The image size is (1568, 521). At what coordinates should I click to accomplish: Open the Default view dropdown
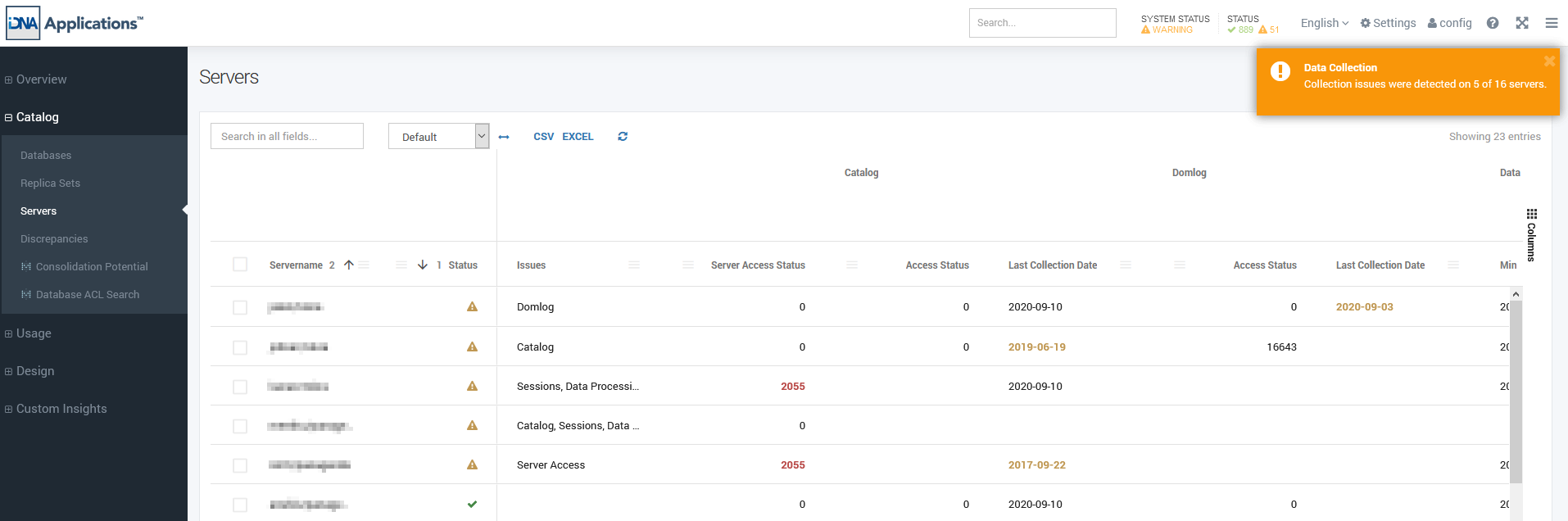[438, 137]
